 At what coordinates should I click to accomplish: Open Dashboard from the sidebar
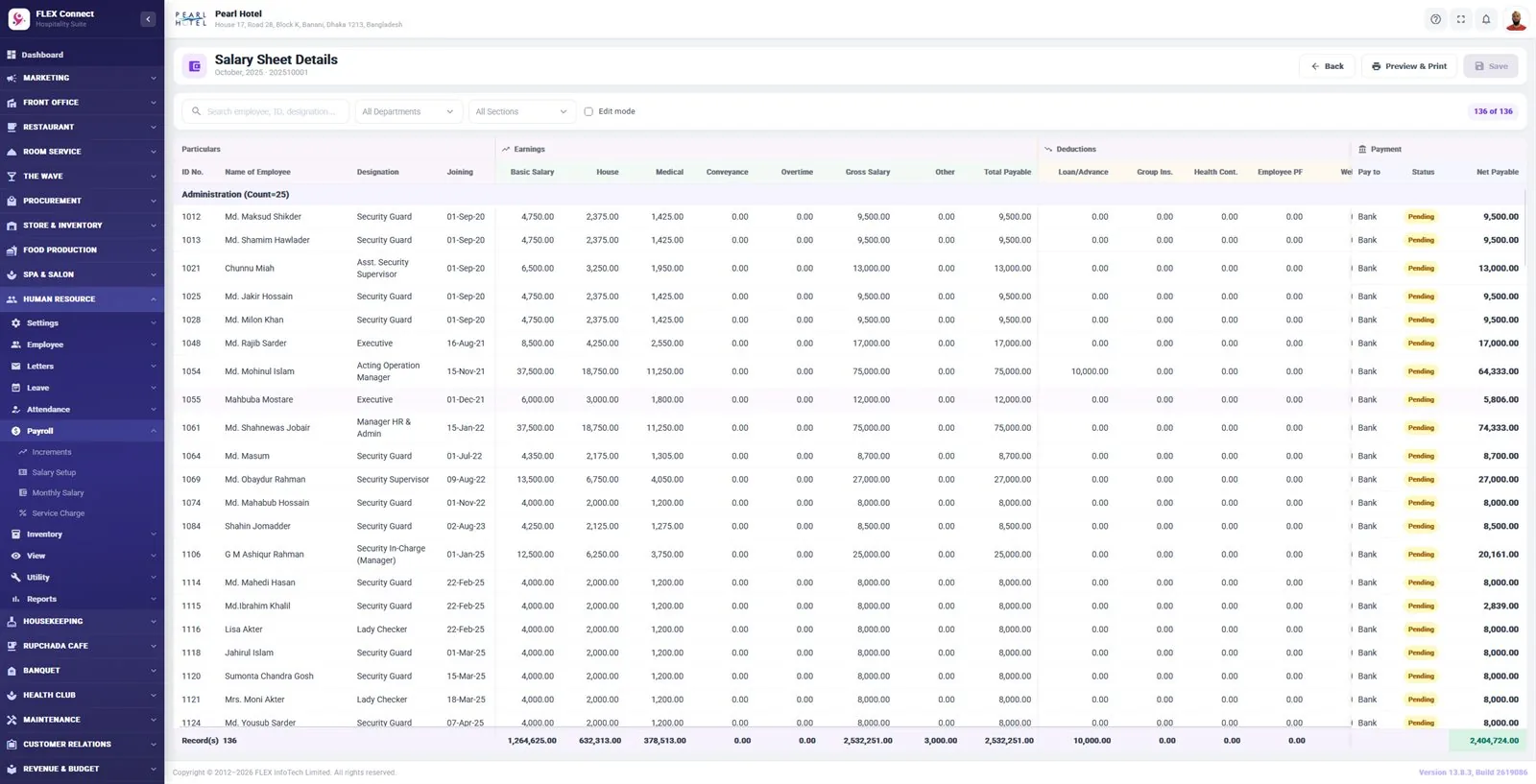(x=82, y=55)
